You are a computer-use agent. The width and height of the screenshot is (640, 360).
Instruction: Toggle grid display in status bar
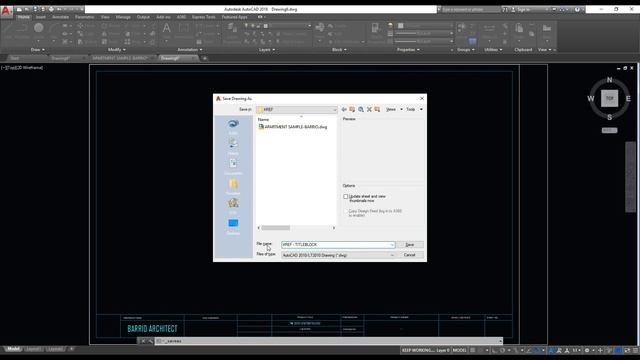[473, 350]
